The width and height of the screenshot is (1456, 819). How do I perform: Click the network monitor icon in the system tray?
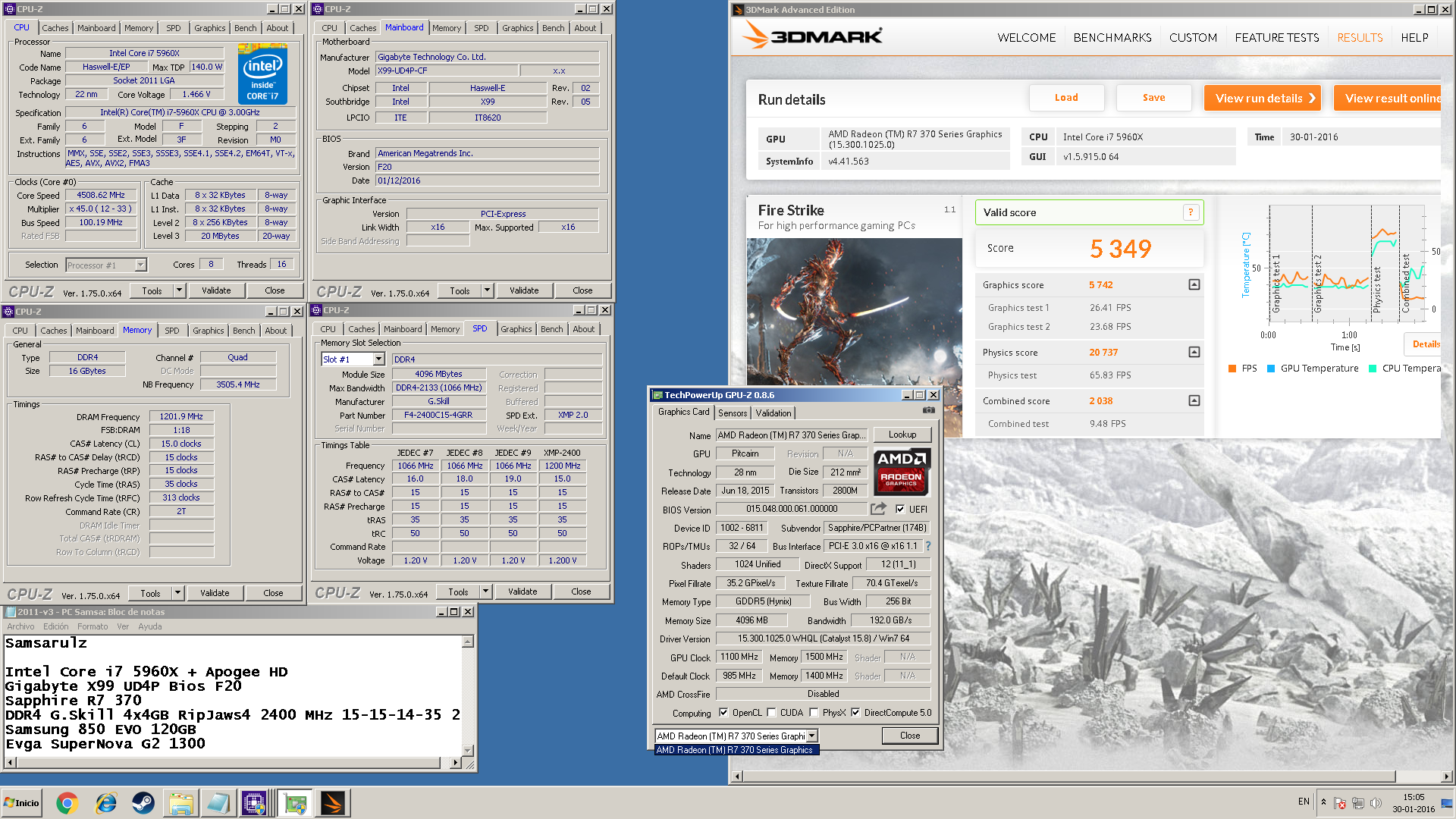pyautogui.click(x=1358, y=803)
